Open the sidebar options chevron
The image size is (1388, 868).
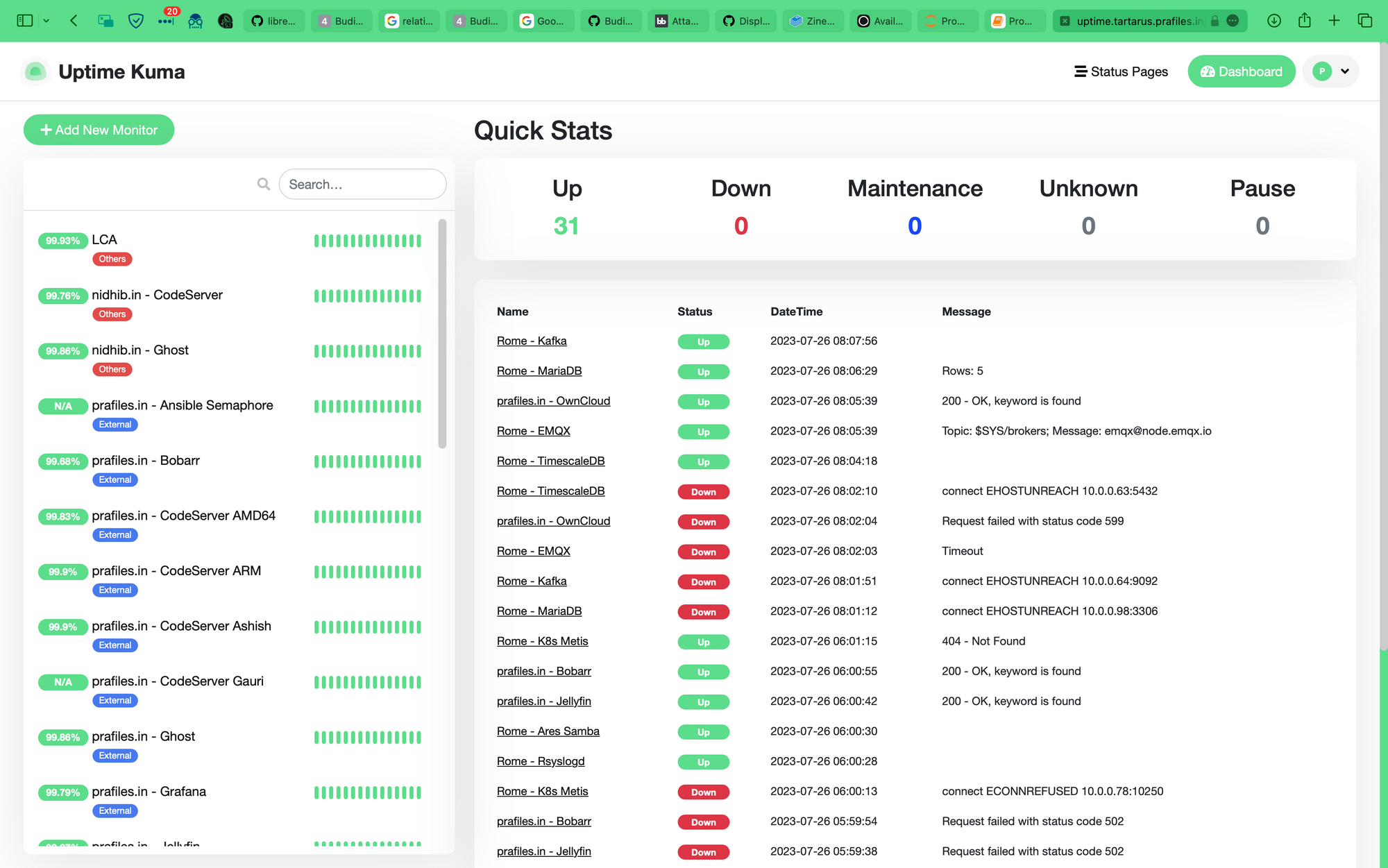click(46, 21)
